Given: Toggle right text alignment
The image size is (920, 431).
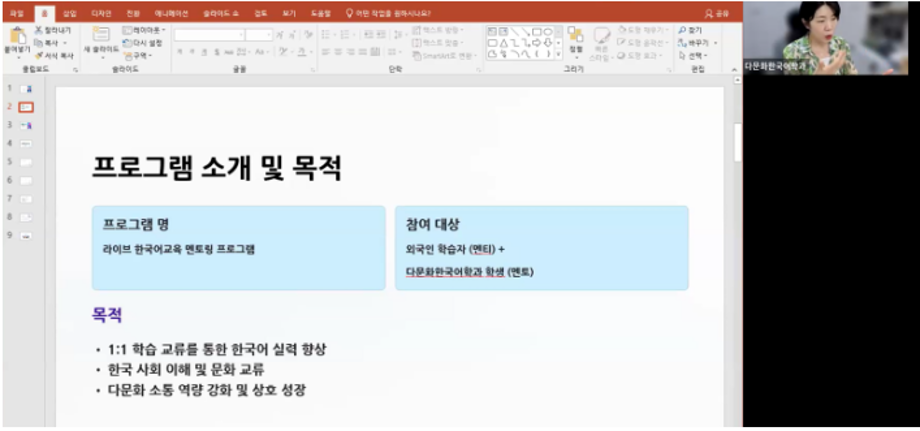Looking at the screenshot, I should 351,52.
